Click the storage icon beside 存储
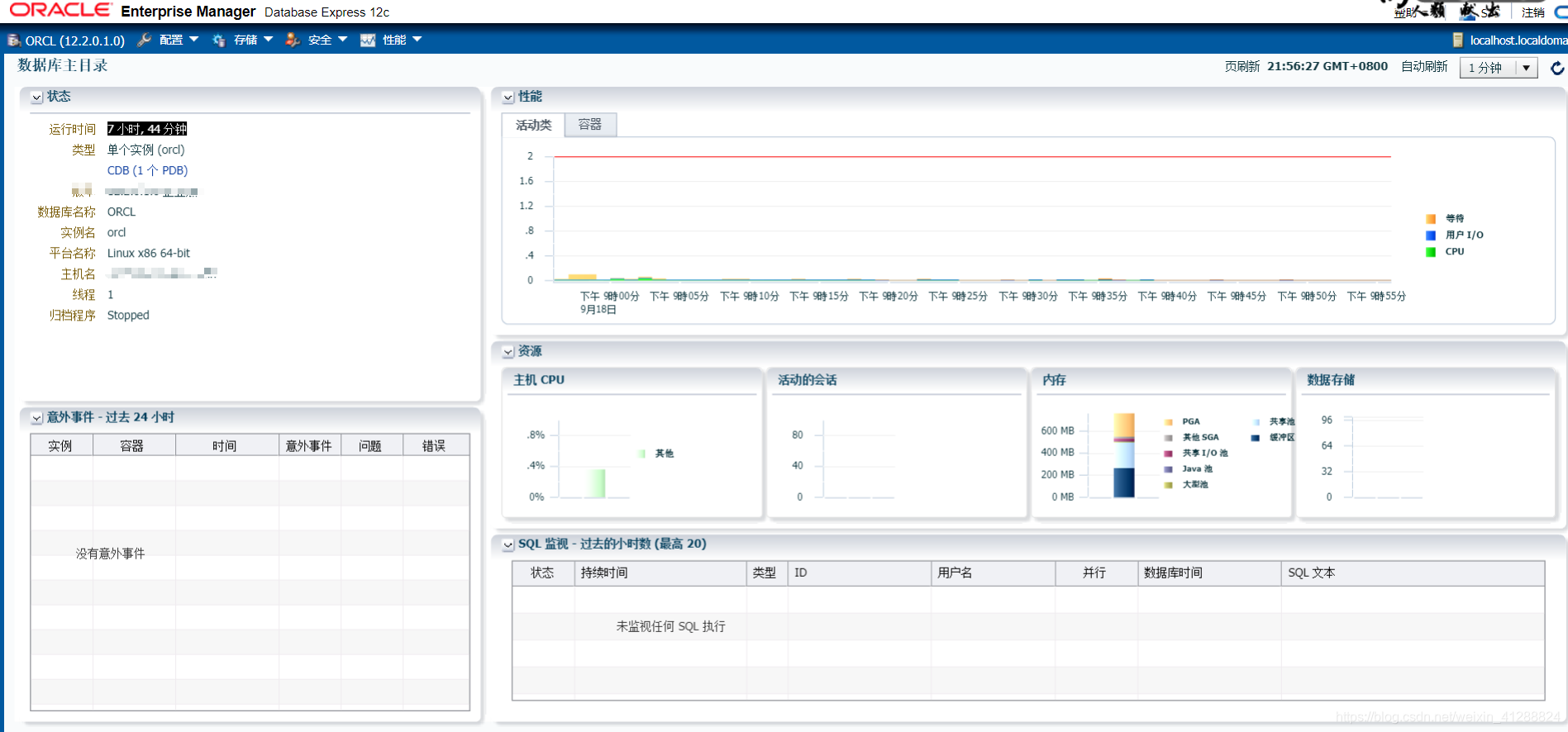The image size is (1568, 732). click(x=219, y=40)
